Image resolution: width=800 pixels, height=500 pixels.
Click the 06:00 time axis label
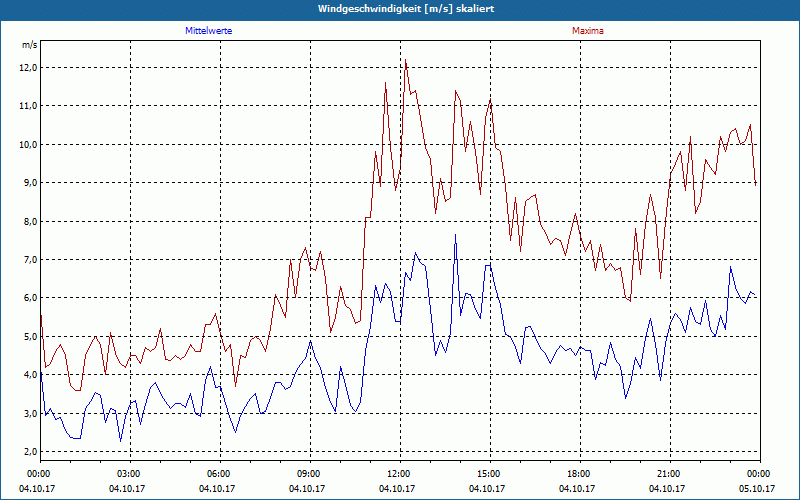[220, 474]
